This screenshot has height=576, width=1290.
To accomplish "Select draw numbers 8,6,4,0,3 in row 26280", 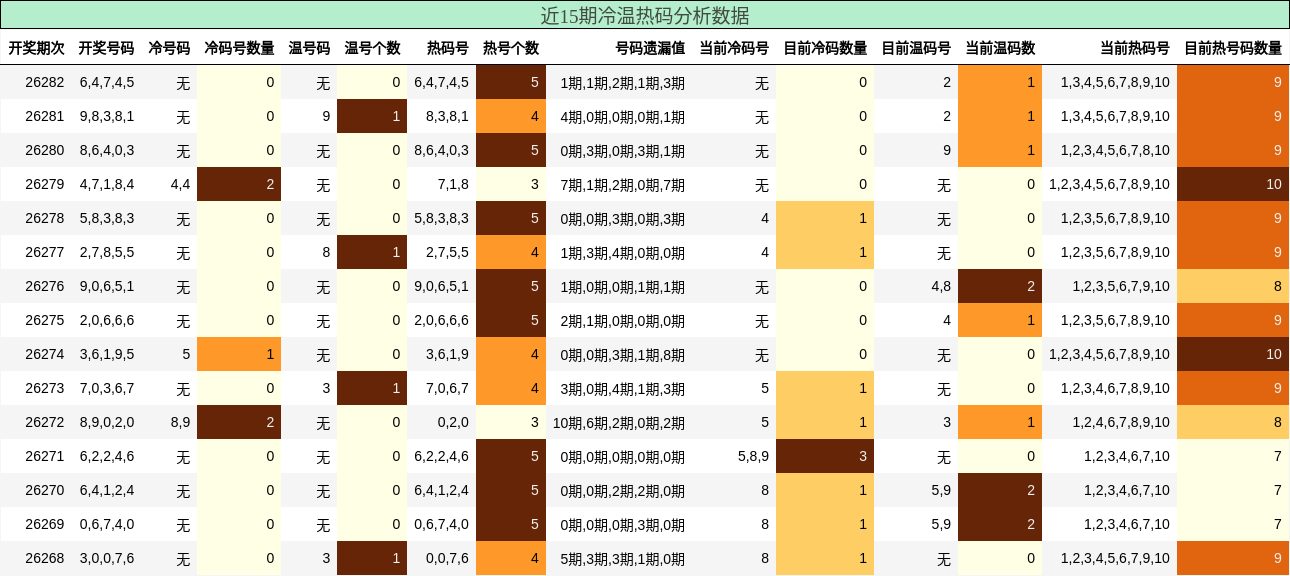I will 107,150.
